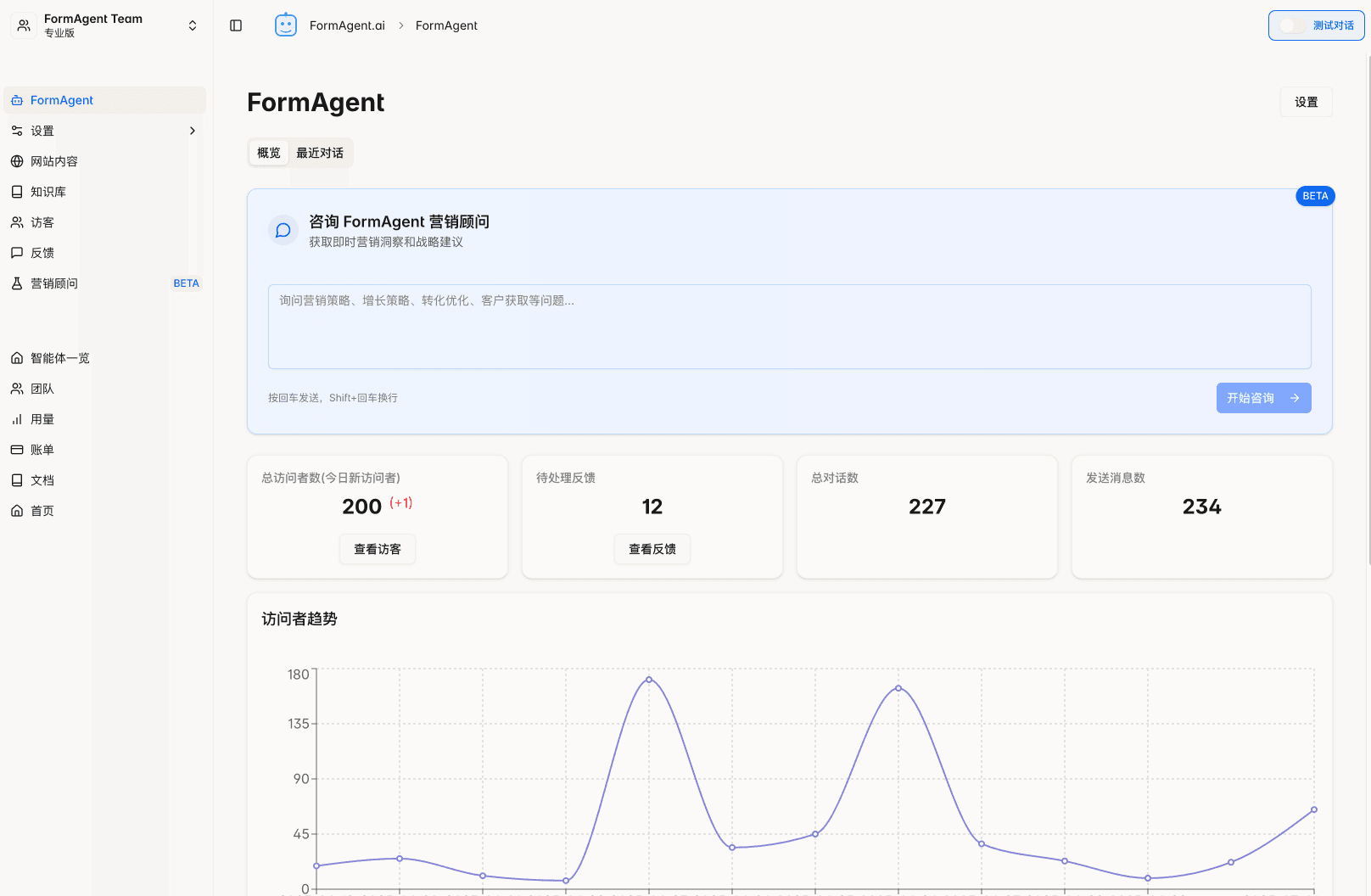The height and width of the screenshot is (896, 1371).
Task: Click the arrow icon on 开始咨询 button
Action: [1295, 398]
